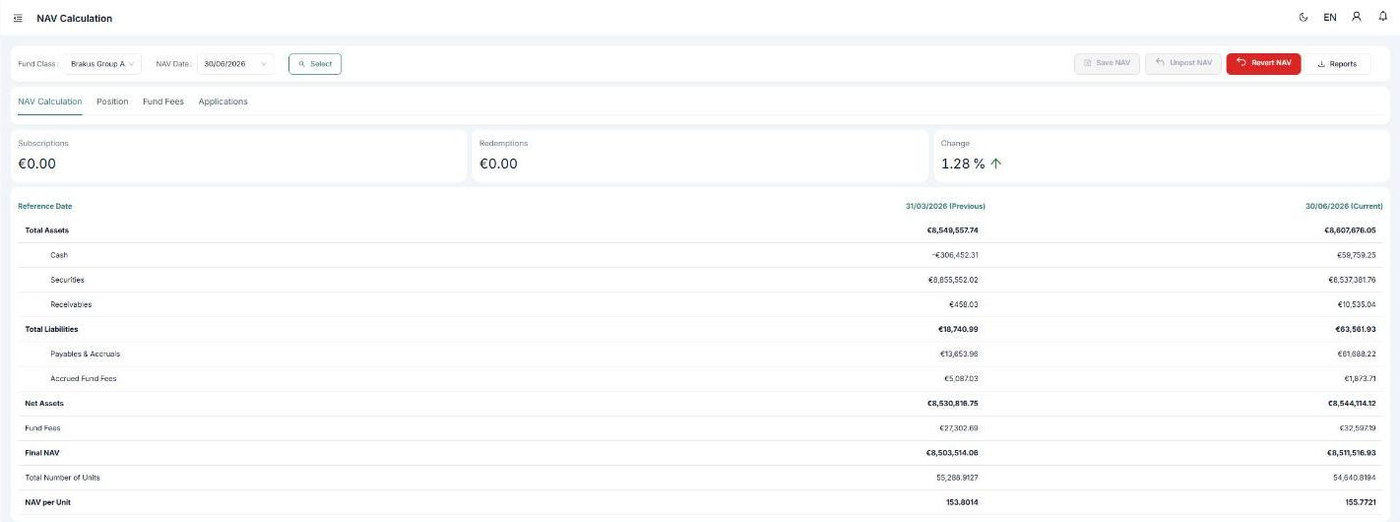Click current Net Assets value €8,544,114.12

pyautogui.click(x=1352, y=403)
